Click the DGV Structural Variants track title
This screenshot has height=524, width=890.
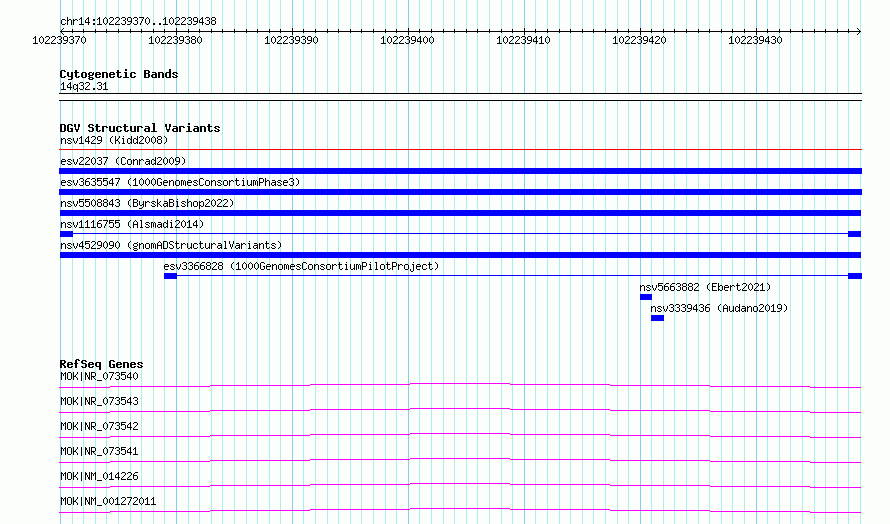[140, 128]
